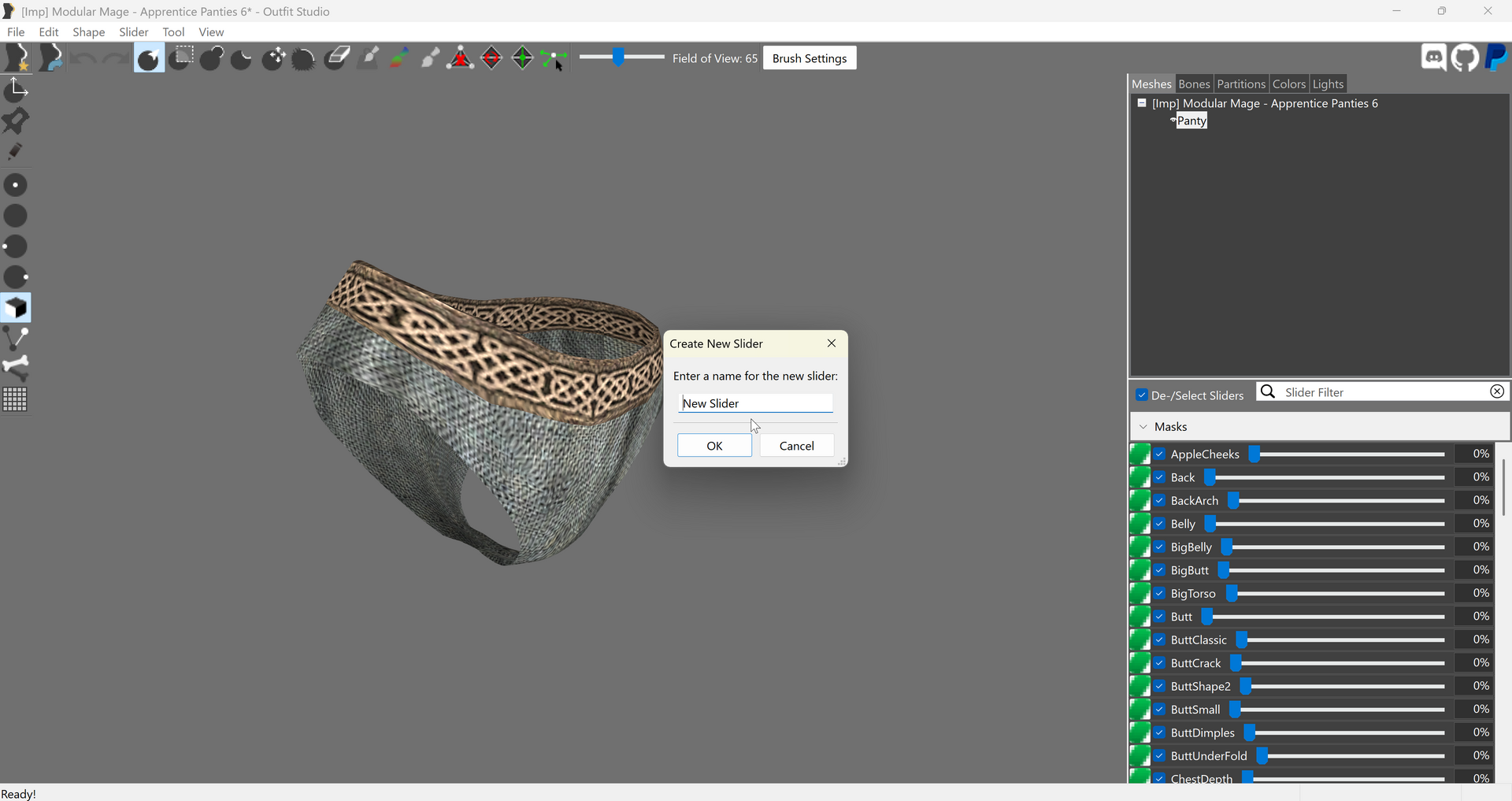Image resolution: width=1512 pixels, height=801 pixels.
Task: Switch to the Colors tab
Action: click(1289, 84)
